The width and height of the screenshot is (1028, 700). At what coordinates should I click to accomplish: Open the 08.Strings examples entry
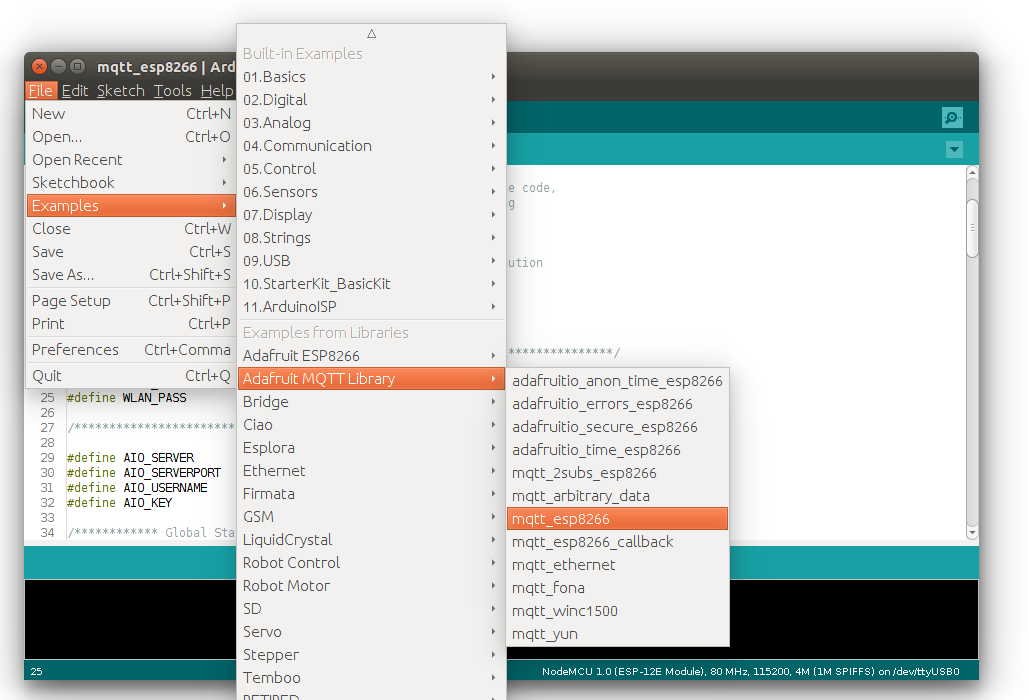pyautogui.click(x=371, y=237)
